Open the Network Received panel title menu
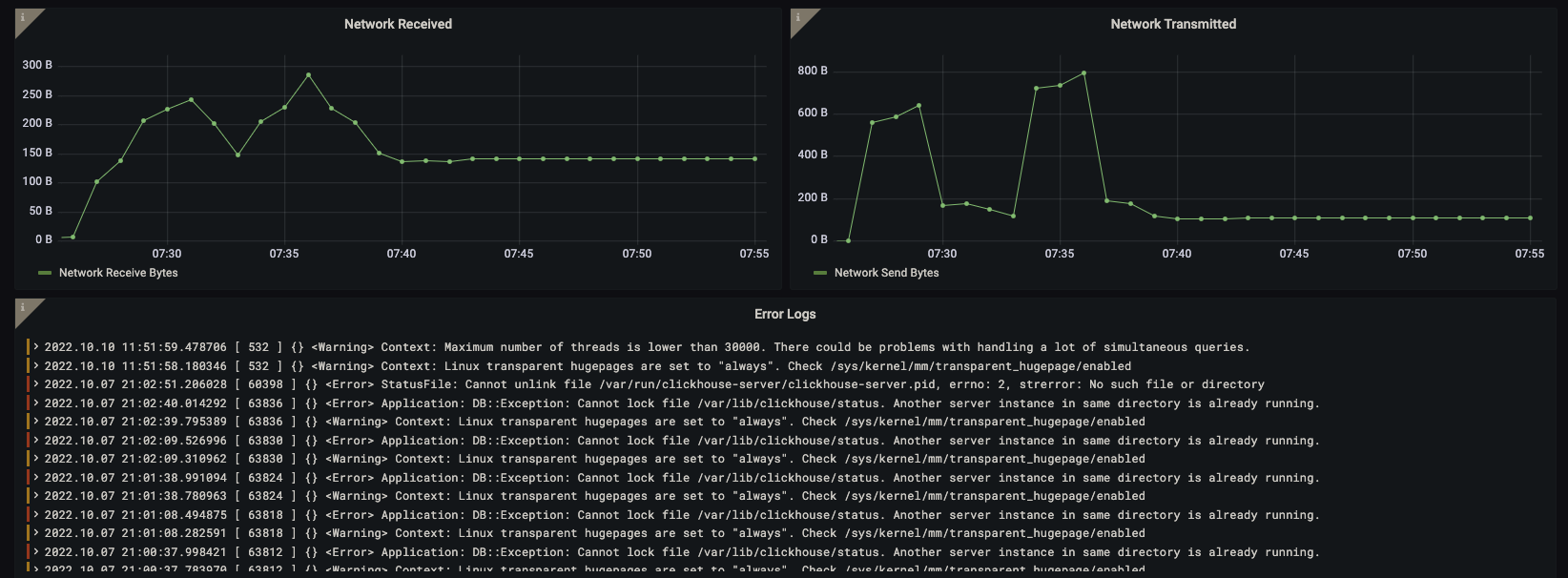Screen dimensions: 1568x578 tap(398, 24)
